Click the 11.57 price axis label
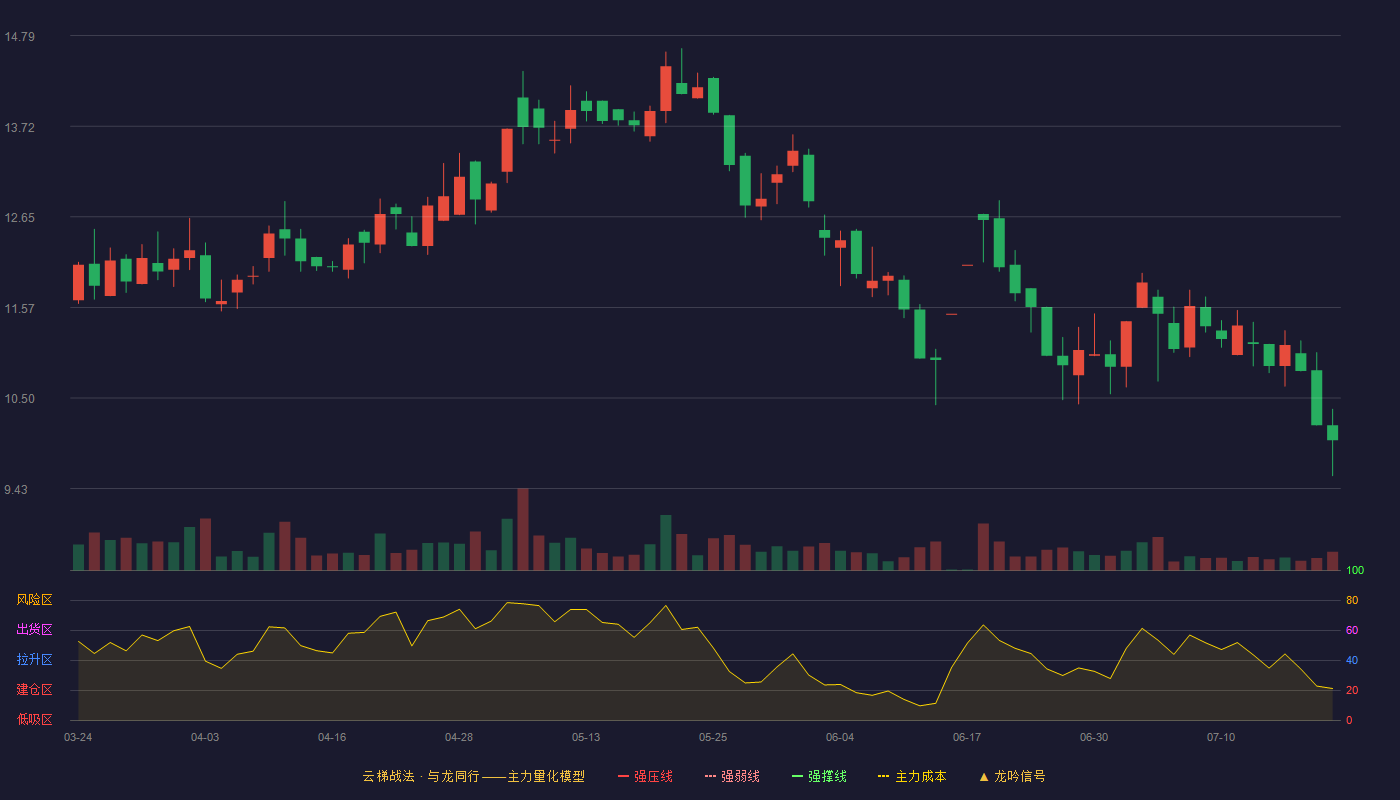This screenshot has height=800, width=1400. [x=19, y=308]
